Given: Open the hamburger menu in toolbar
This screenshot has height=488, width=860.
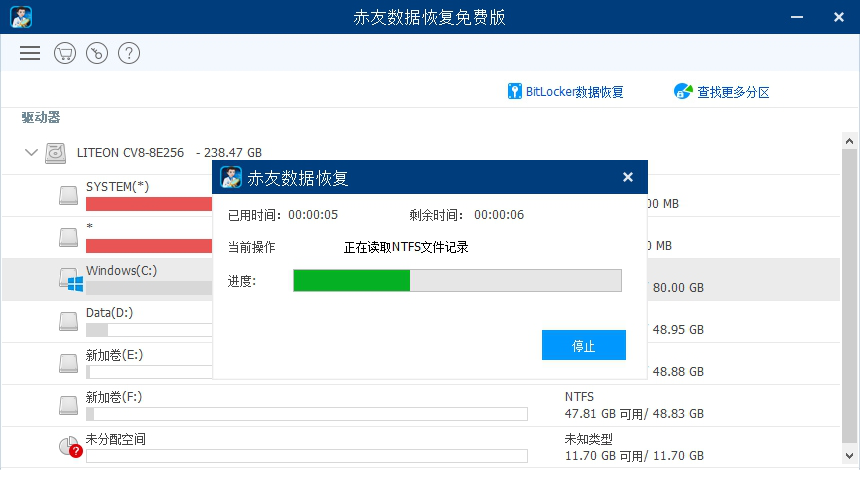Looking at the screenshot, I should (x=30, y=53).
